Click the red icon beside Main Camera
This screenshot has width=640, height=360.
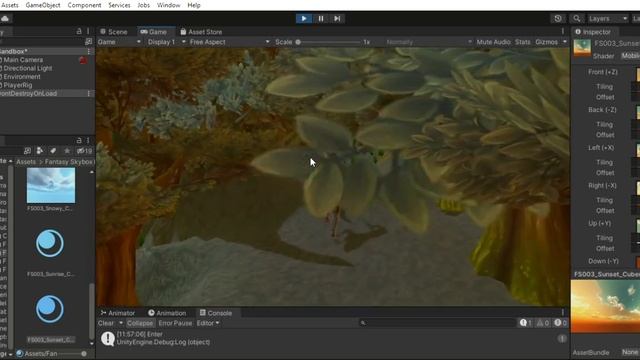[83, 60]
